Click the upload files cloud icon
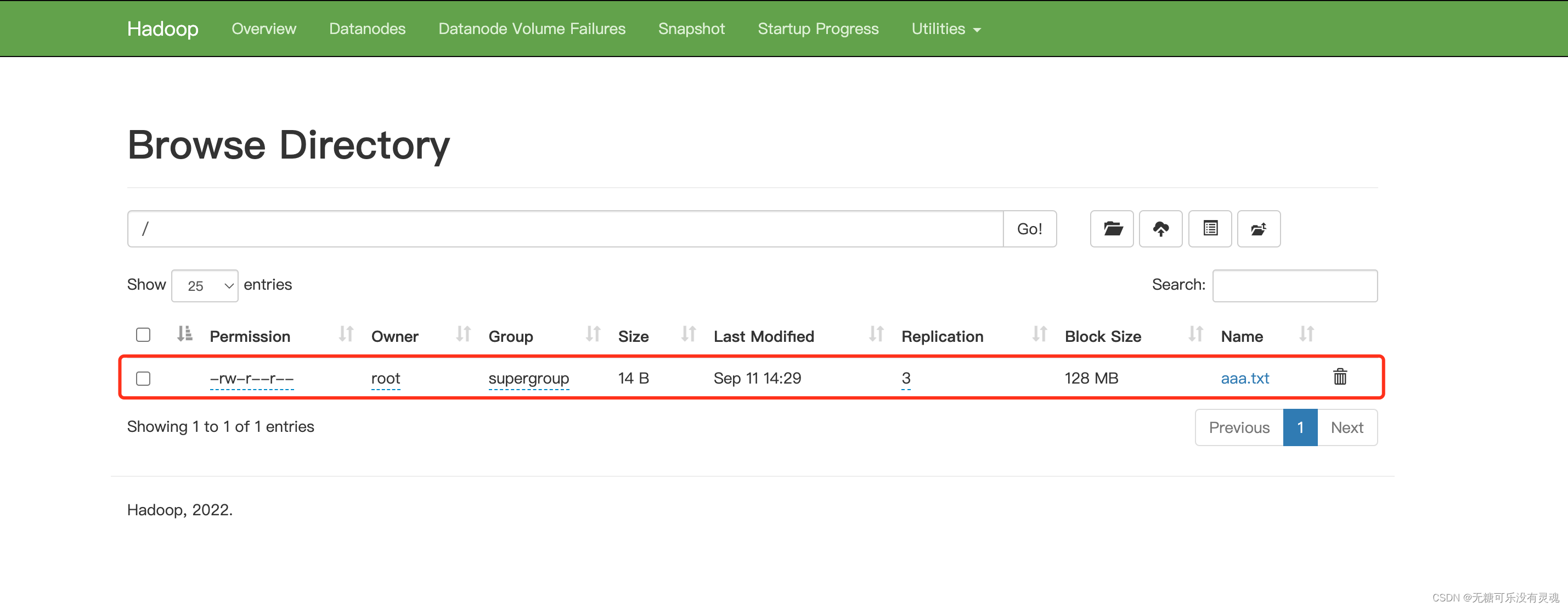Viewport: 1568px width, 608px height. (x=1160, y=229)
